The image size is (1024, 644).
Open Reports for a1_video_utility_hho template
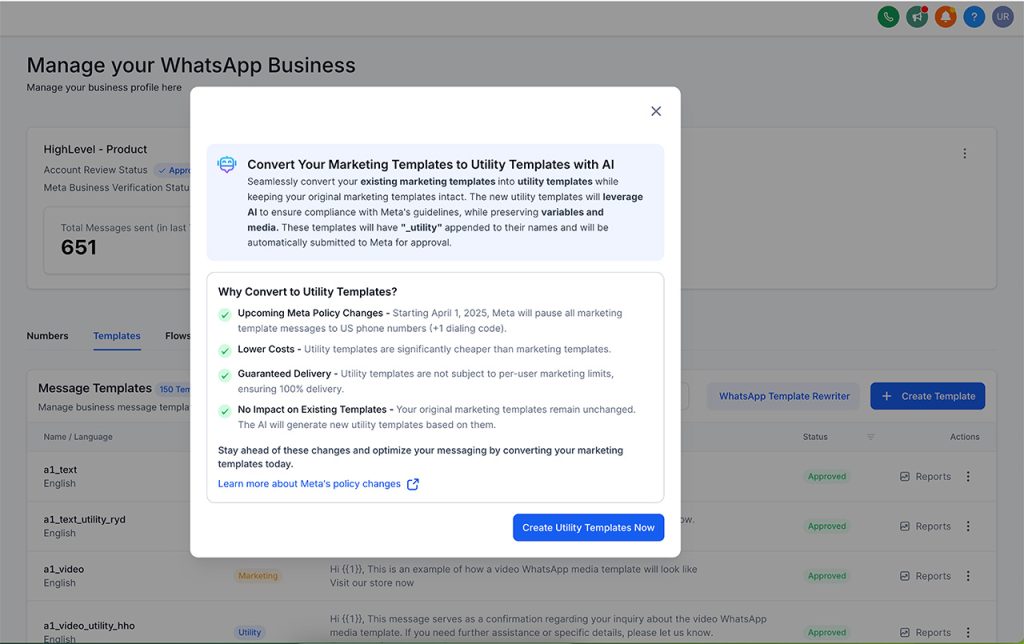click(925, 632)
